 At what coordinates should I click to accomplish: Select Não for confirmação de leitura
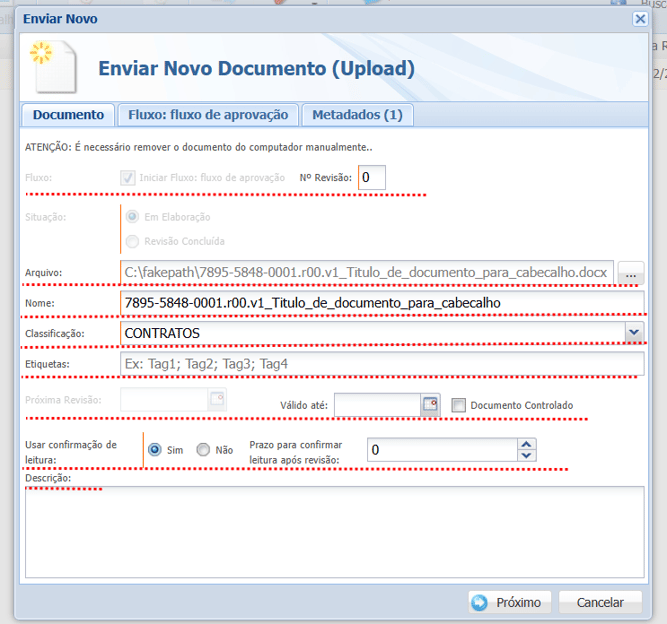pos(203,450)
